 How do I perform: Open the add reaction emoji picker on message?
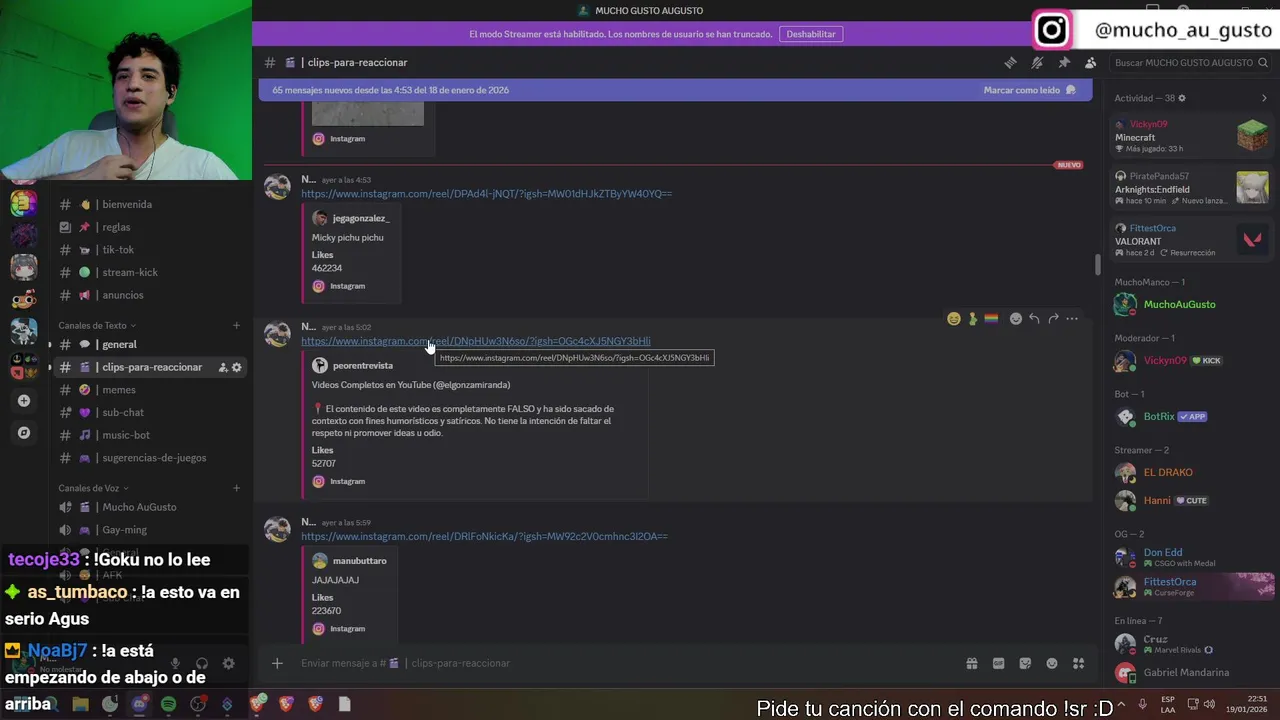coord(1016,319)
